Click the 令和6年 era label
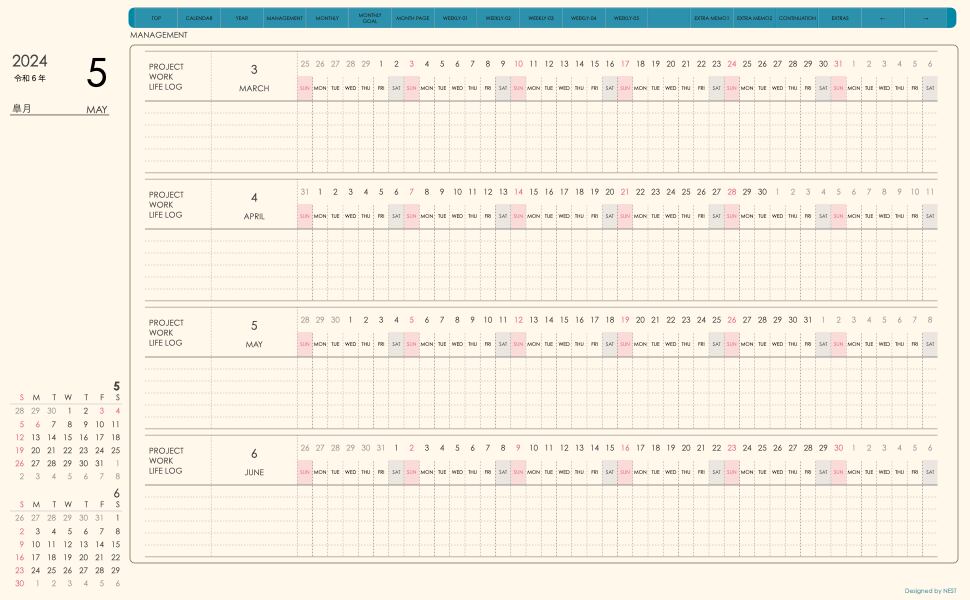The width and height of the screenshot is (970, 600). tap(30, 79)
